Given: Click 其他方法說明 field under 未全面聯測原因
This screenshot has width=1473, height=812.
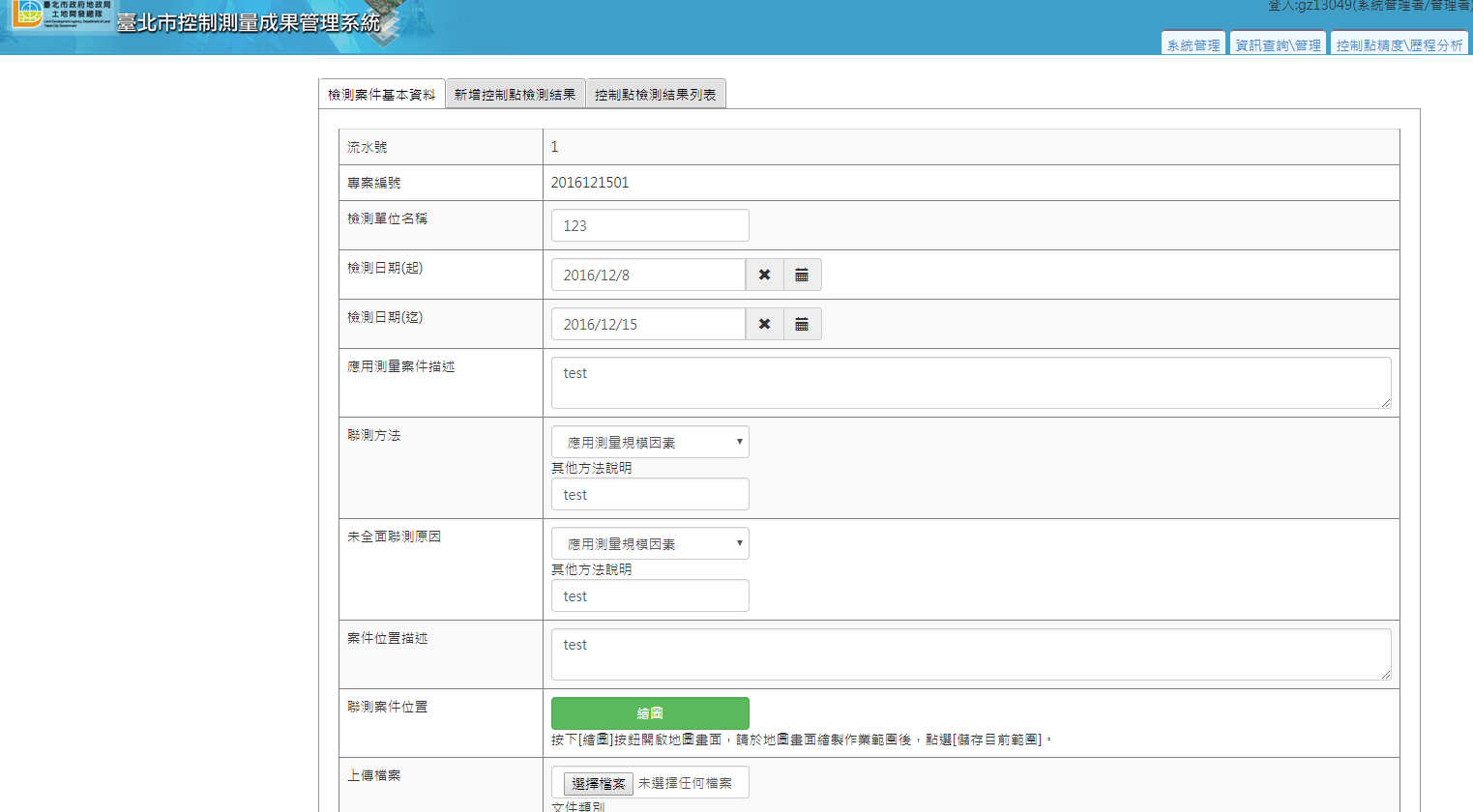Looking at the screenshot, I should tap(650, 595).
